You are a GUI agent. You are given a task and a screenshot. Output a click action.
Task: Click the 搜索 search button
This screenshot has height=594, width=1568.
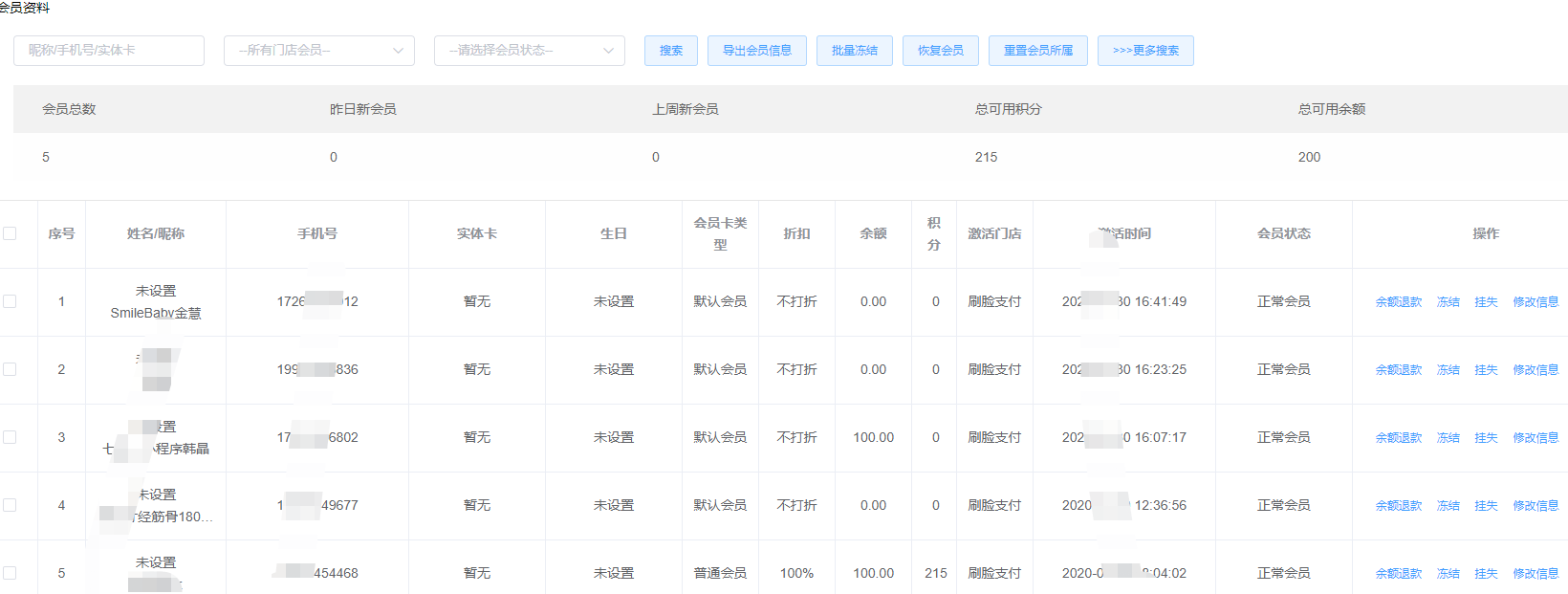pyautogui.click(x=670, y=51)
